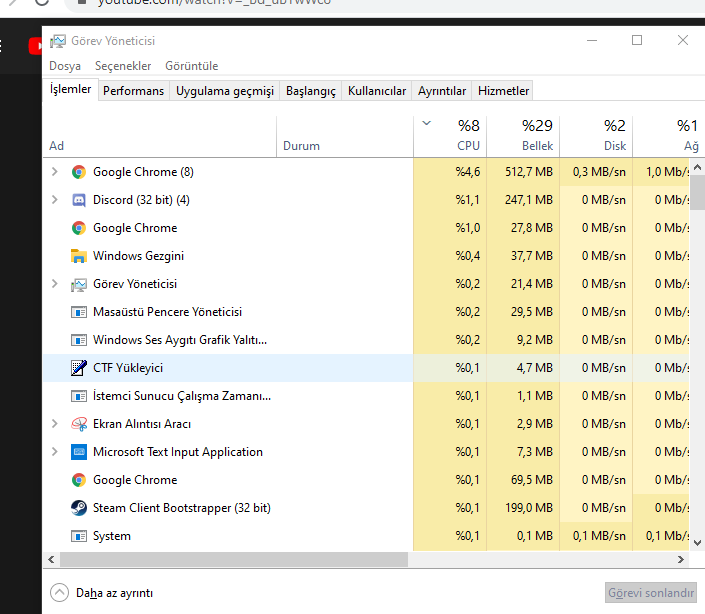Image resolution: width=705 pixels, height=614 pixels.
Task: Click the 0,1 MB/sn disk cell in System row
Action: 596,536
